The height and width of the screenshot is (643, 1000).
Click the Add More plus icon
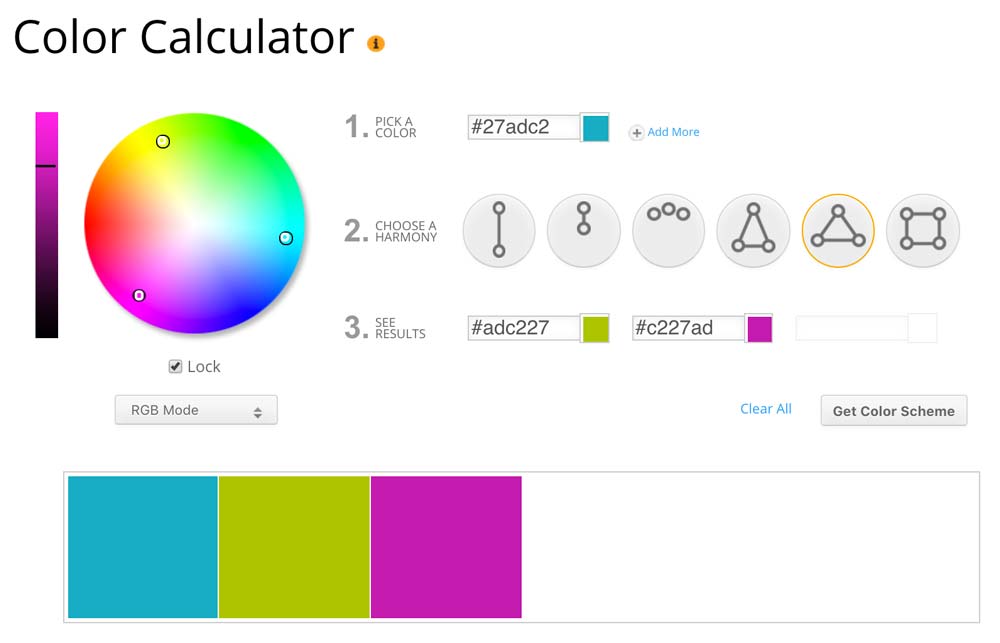point(637,132)
